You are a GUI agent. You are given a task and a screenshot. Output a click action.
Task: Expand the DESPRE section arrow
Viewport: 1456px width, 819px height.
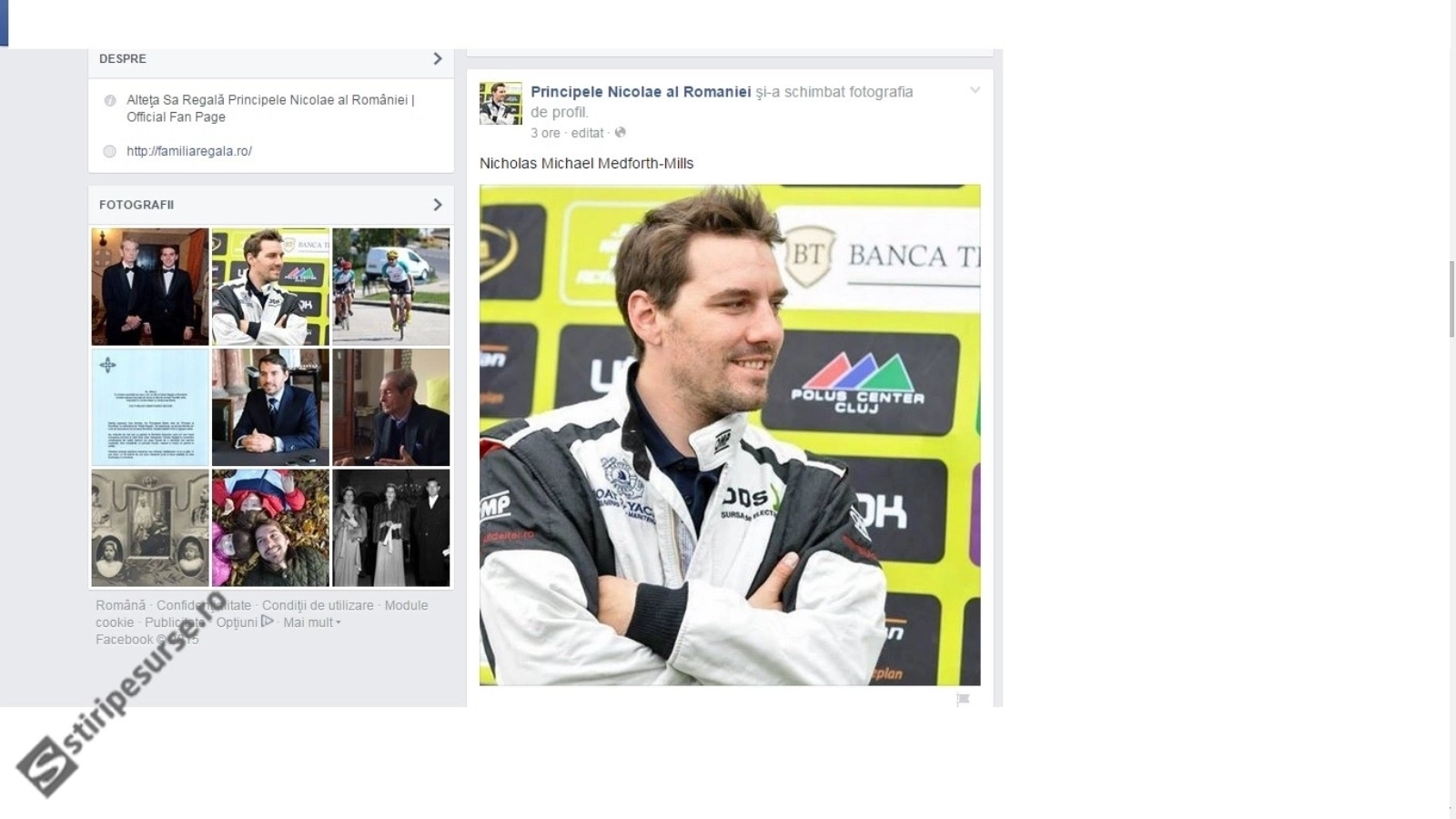tap(437, 59)
